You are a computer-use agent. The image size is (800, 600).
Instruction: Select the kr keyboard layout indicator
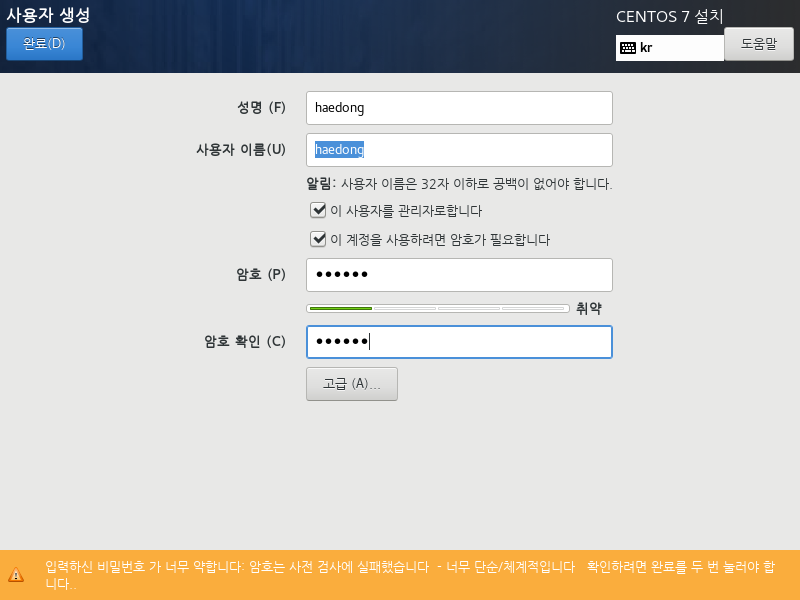click(x=670, y=48)
